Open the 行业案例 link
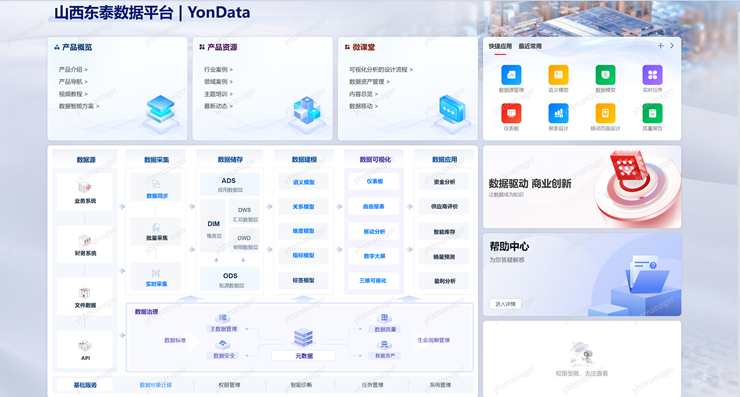Screen dimensions: 740x397 [219, 69]
